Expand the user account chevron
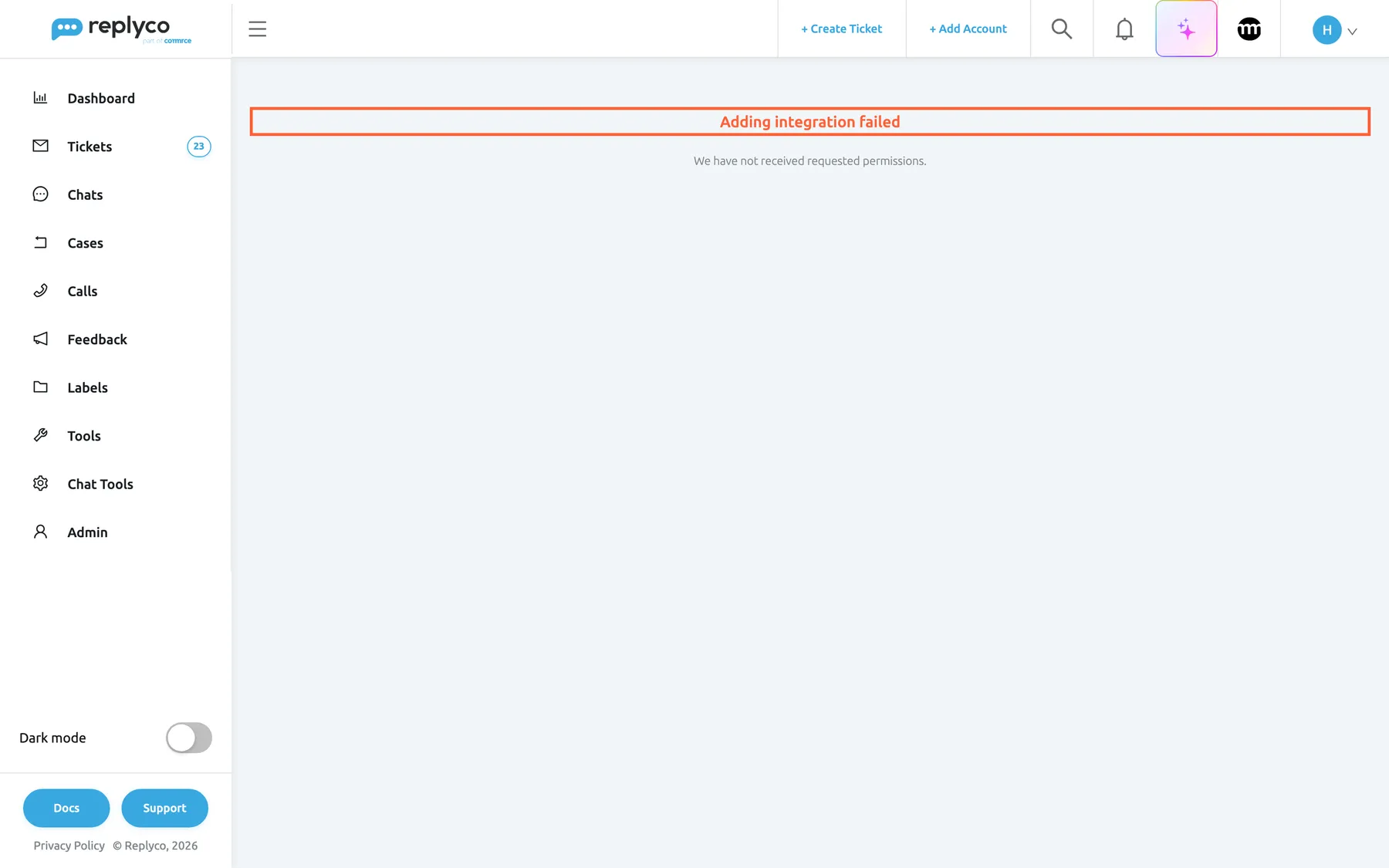 coord(1352,32)
